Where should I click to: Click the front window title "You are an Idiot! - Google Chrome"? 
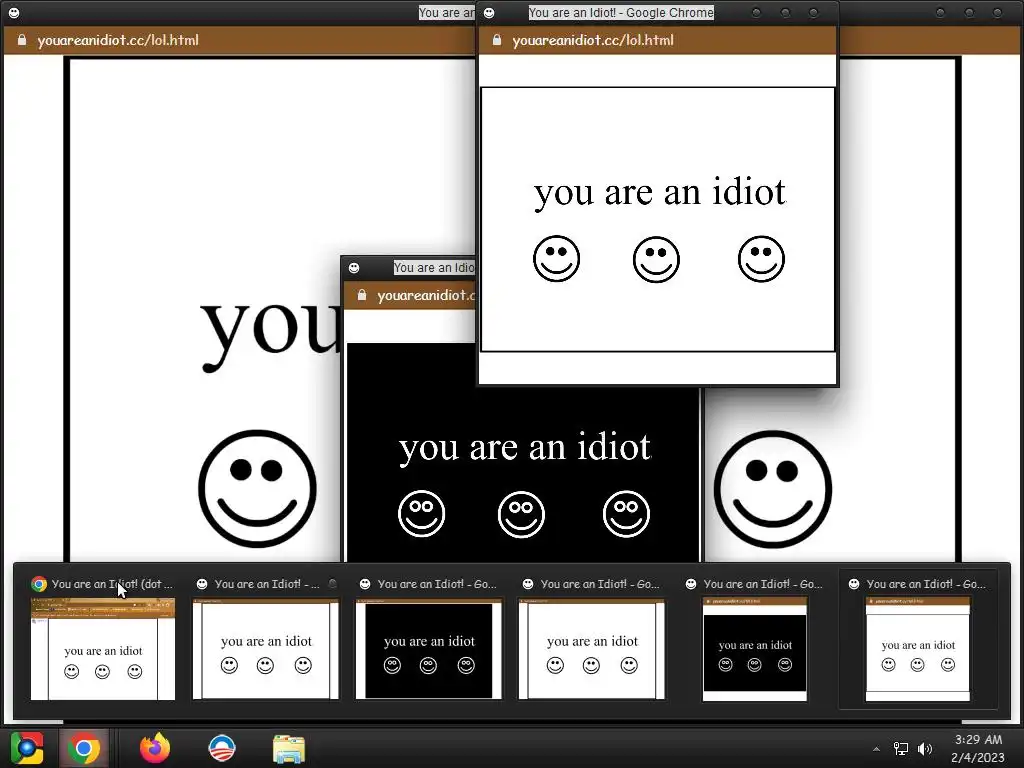[x=621, y=12]
